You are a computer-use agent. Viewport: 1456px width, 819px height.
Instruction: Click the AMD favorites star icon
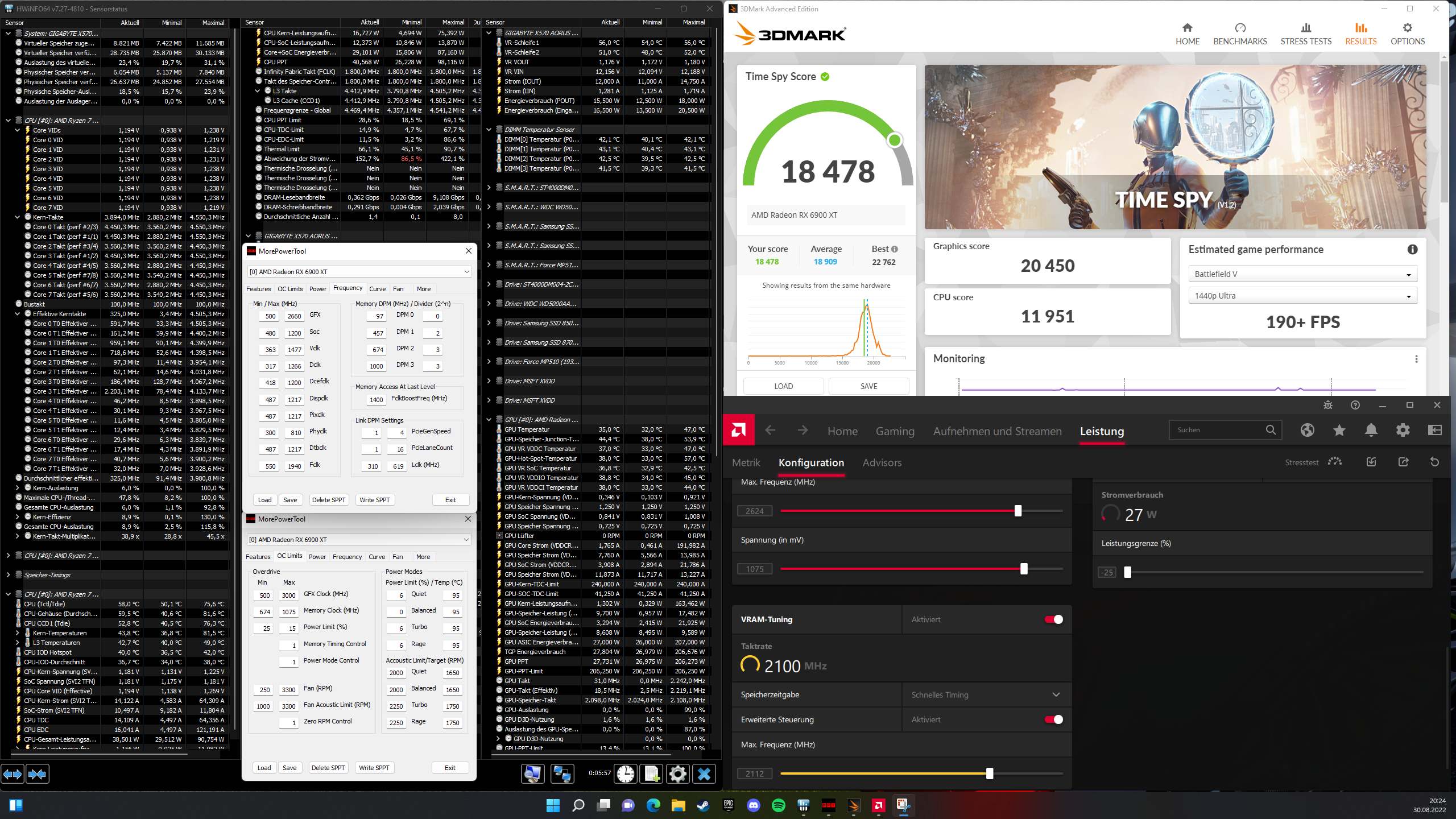[1339, 430]
